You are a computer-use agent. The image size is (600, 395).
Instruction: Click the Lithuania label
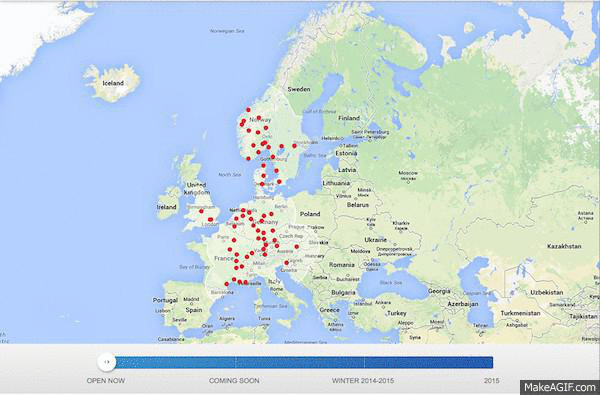point(336,183)
